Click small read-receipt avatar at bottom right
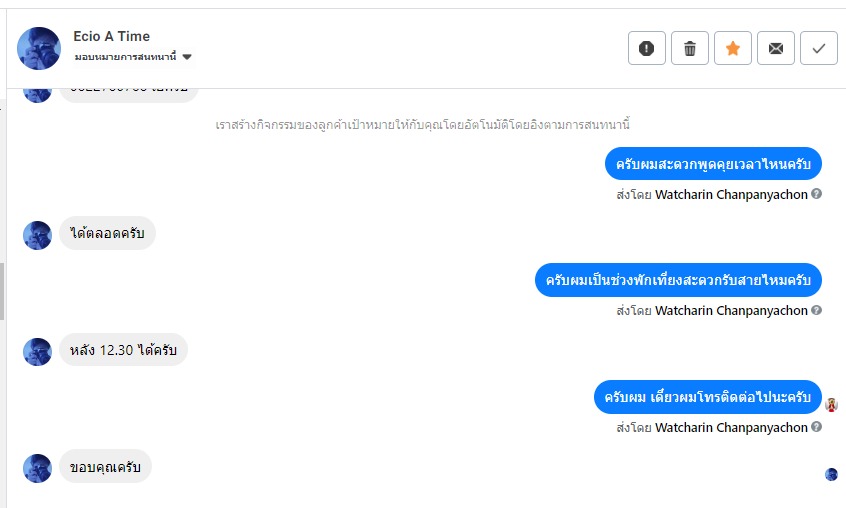The image size is (846, 508). [x=831, y=474]
